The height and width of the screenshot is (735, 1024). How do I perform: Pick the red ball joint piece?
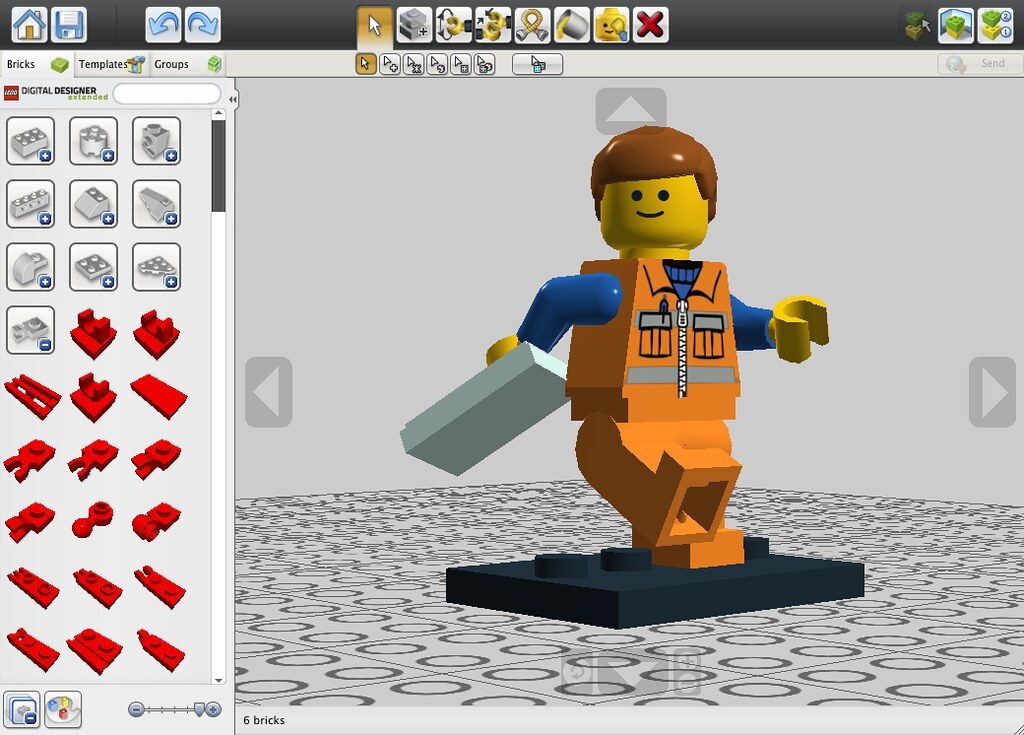93,519
